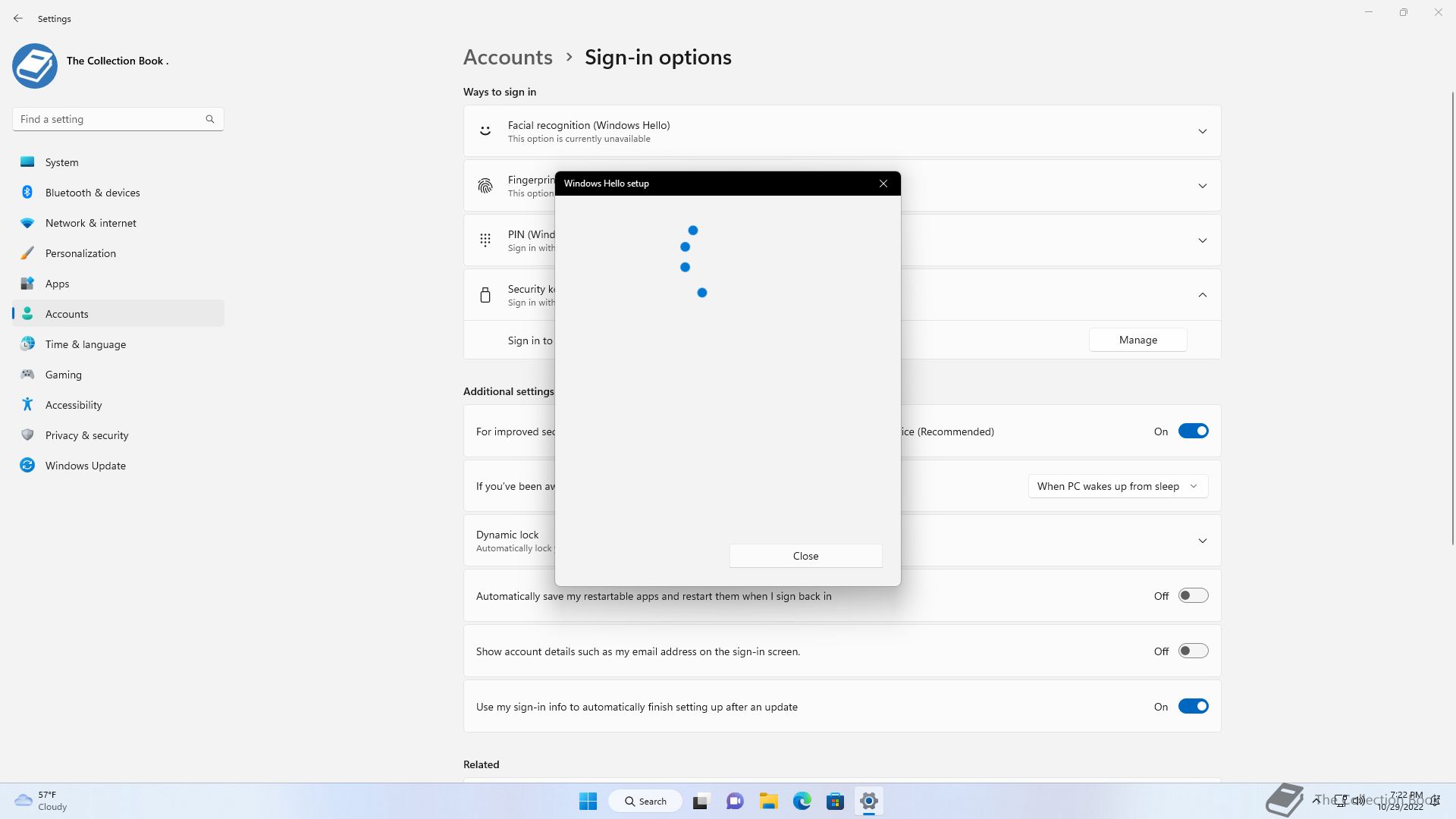Click the Accounts breadcrumb link
This screenshot has width=1456, height=819.
click(507, 58)
